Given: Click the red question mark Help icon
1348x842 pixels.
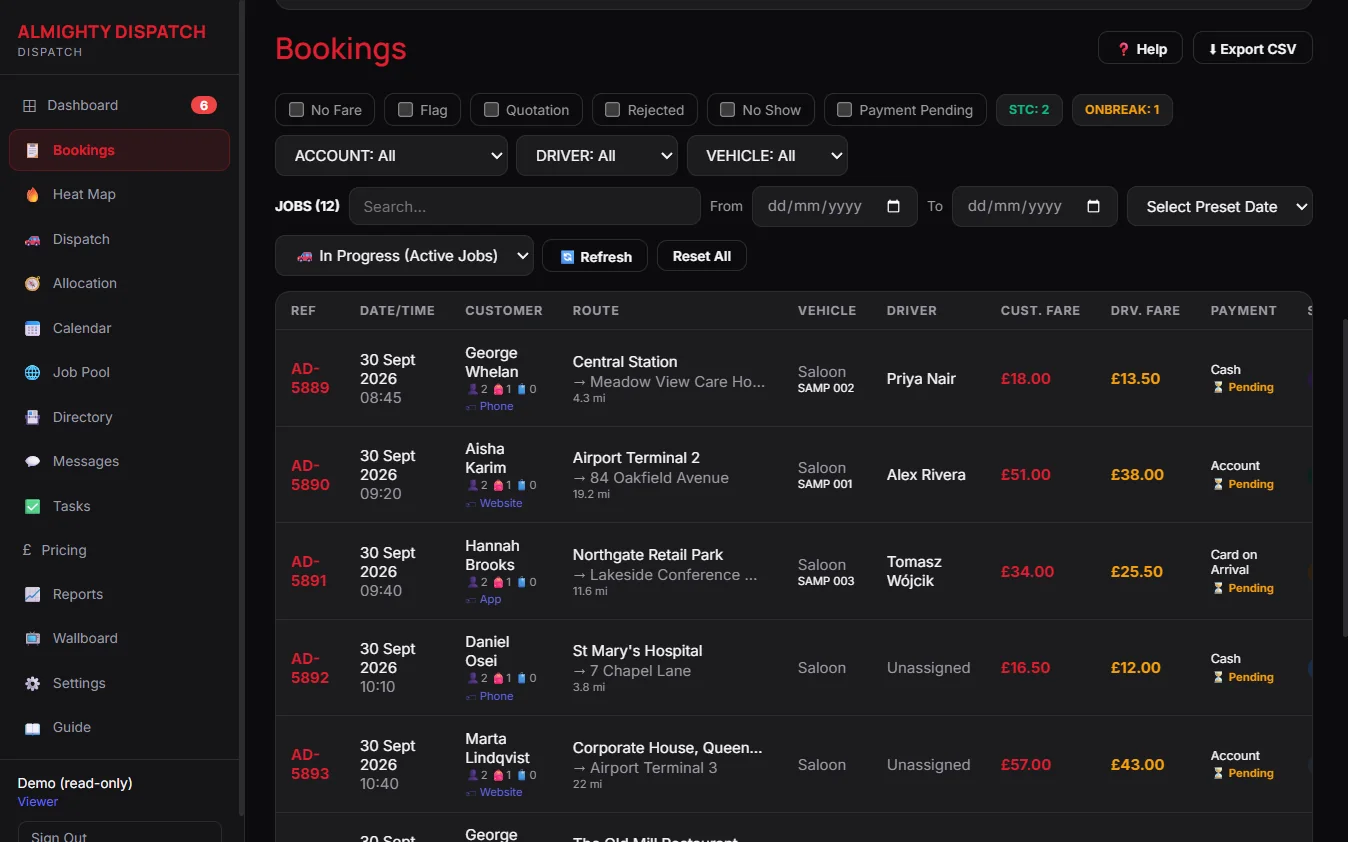Looking at the screenshot, I should [x=1123, y=49].
